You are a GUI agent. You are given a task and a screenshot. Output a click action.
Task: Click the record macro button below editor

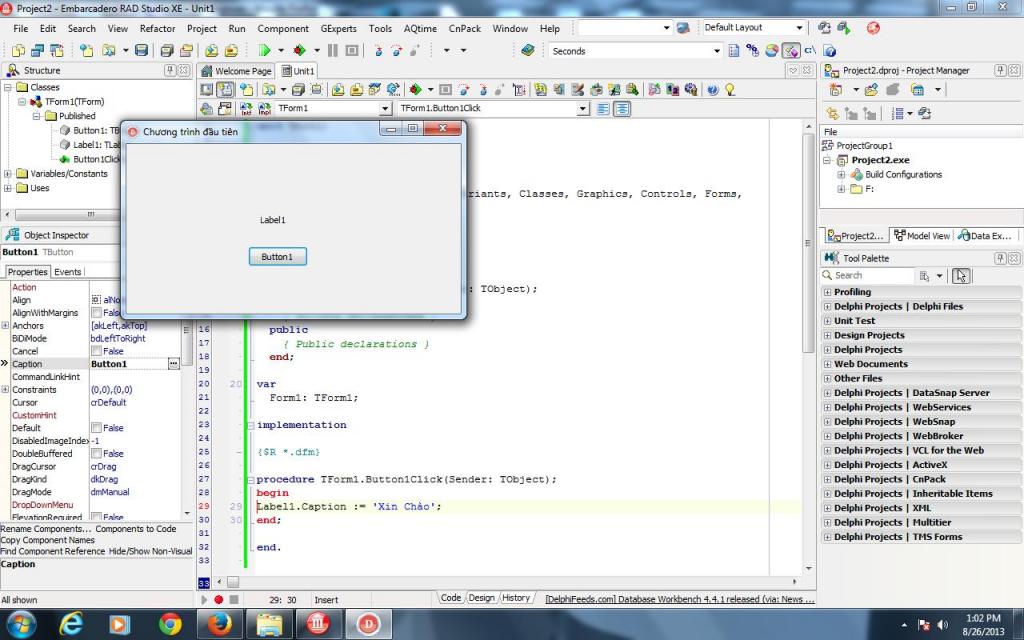tap(219, 599)
